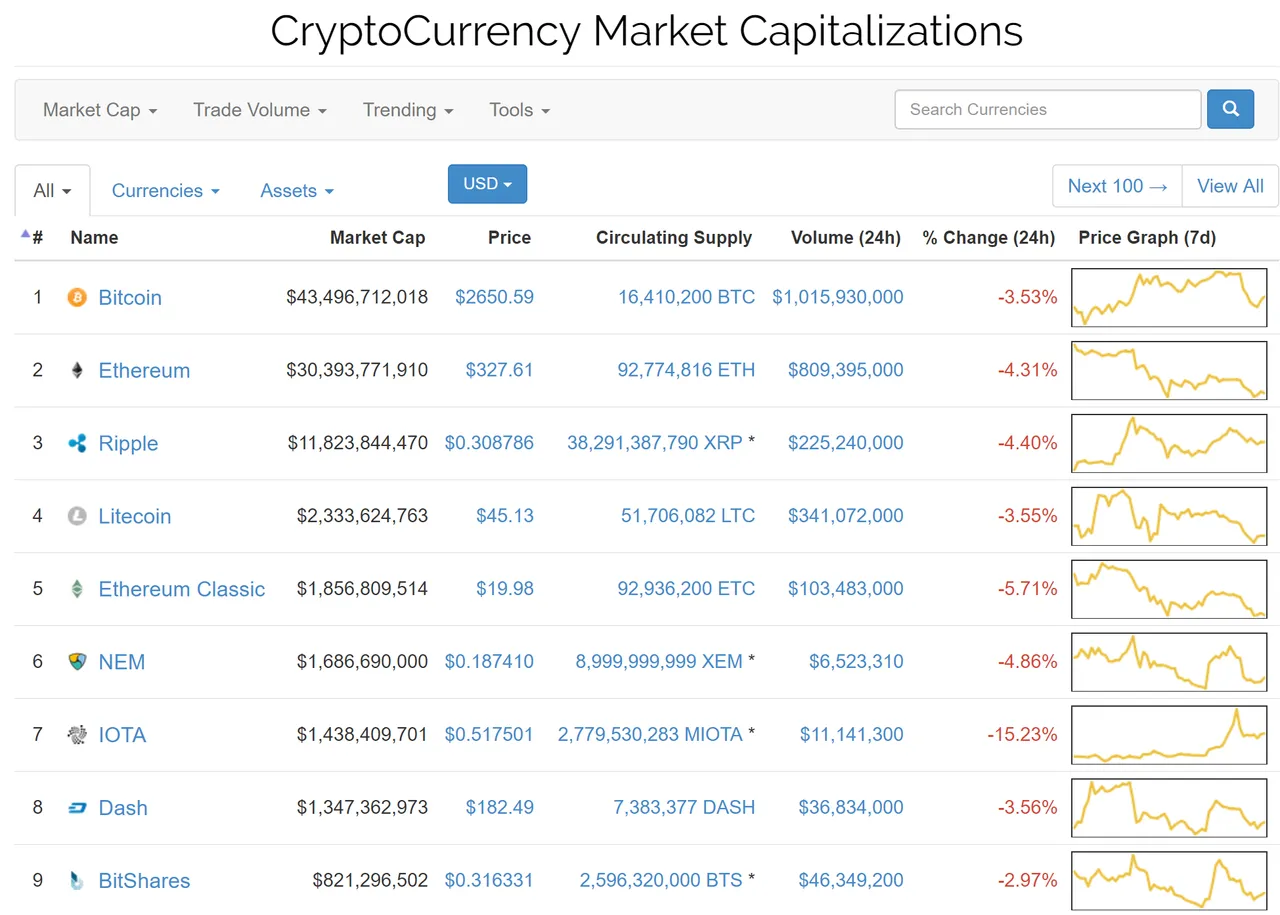Click the Dash logo icon
Image resolution: width=1280 pixels, height=915 pixels.
point(77,808)
